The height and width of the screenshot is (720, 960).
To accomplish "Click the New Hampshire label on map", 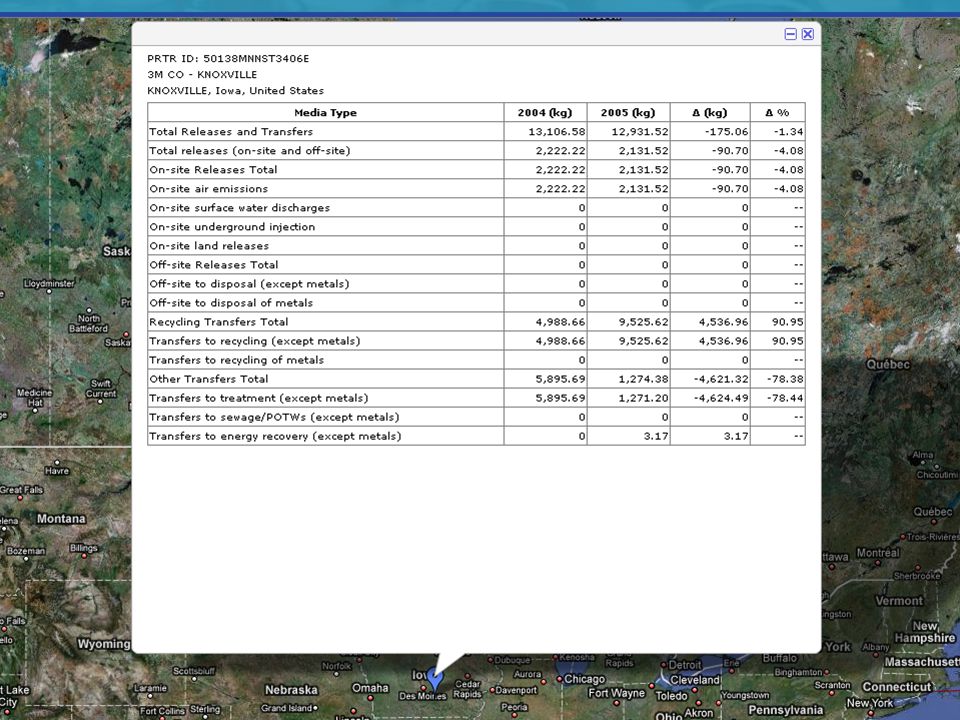I will (x=924, y=632).
